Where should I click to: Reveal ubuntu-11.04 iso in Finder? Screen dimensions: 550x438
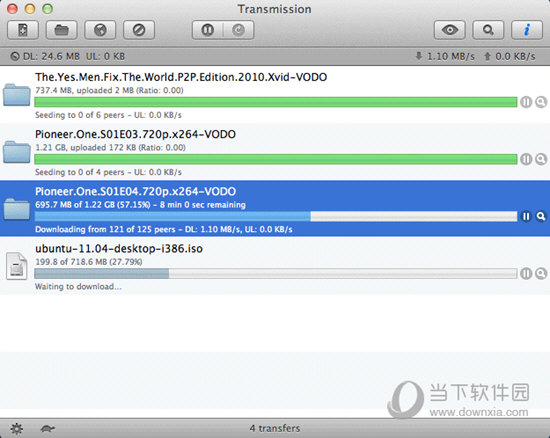point(541,274)
